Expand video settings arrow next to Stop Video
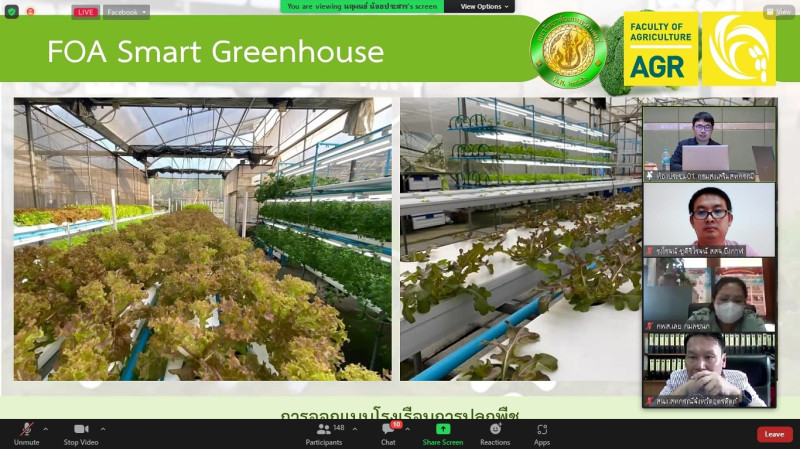 [x=103, y=429]
